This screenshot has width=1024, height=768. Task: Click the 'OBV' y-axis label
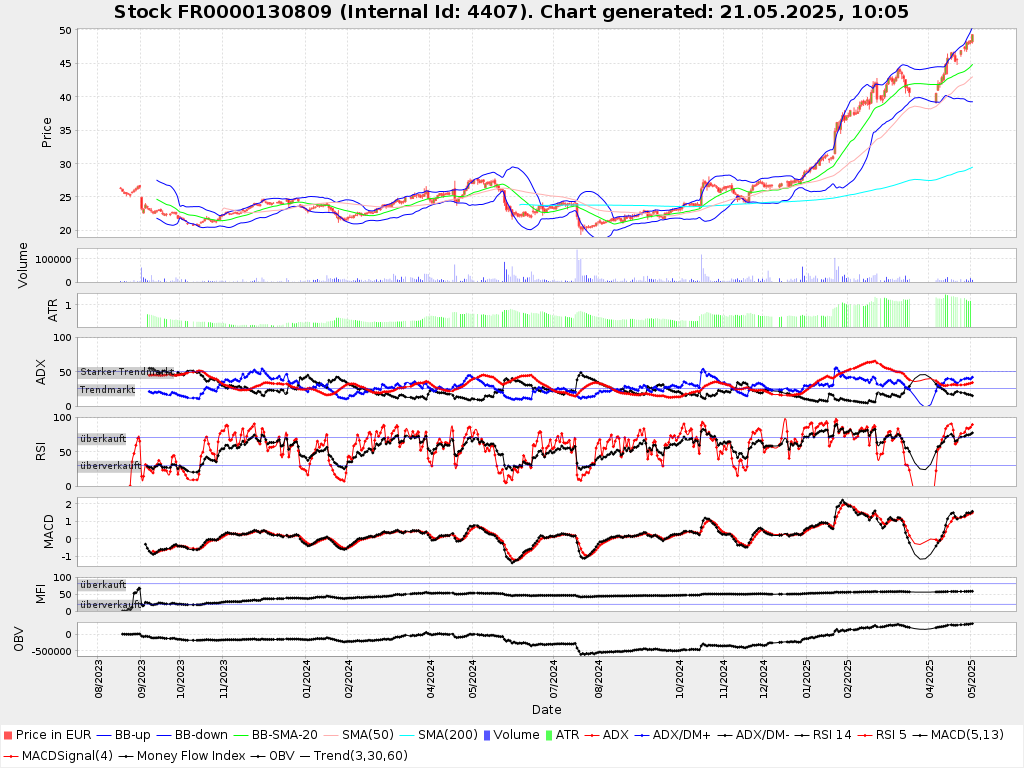click(18, 639)
